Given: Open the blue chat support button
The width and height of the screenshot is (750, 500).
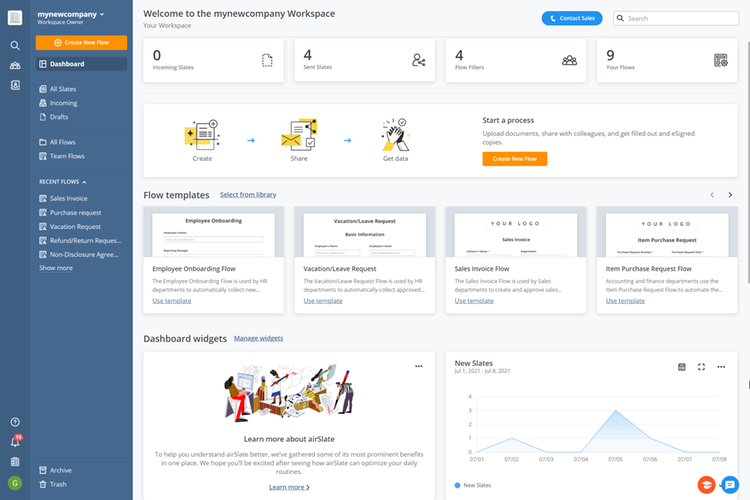Looking at the screenshot, I should [x=730, y=485].
